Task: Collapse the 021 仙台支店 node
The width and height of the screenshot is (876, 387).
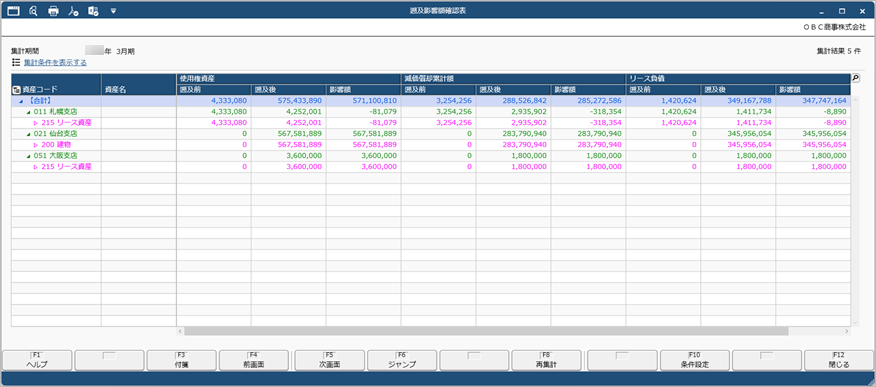Action: tap(28, 134)
